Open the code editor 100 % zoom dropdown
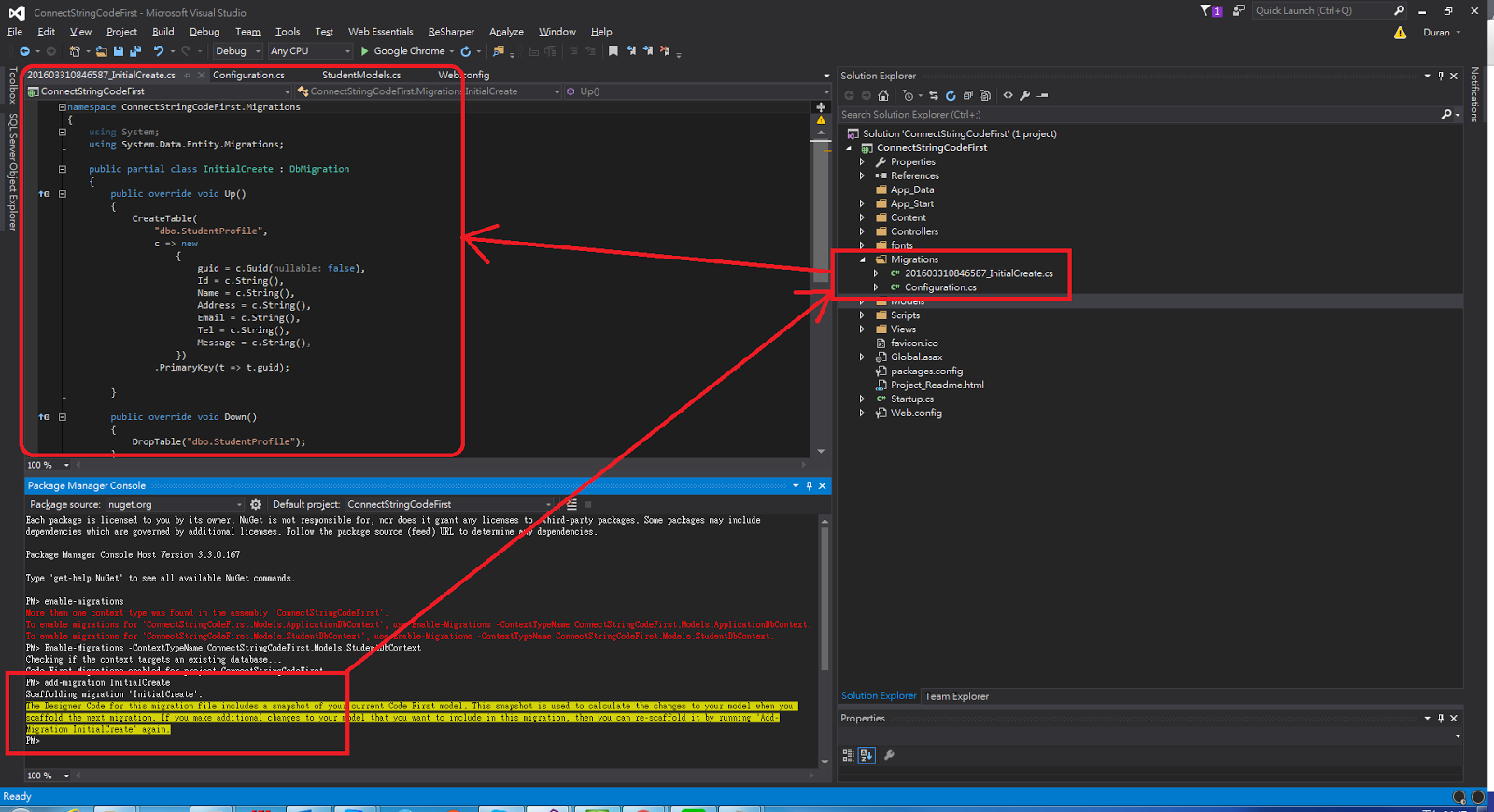 [x=49, y=465]
